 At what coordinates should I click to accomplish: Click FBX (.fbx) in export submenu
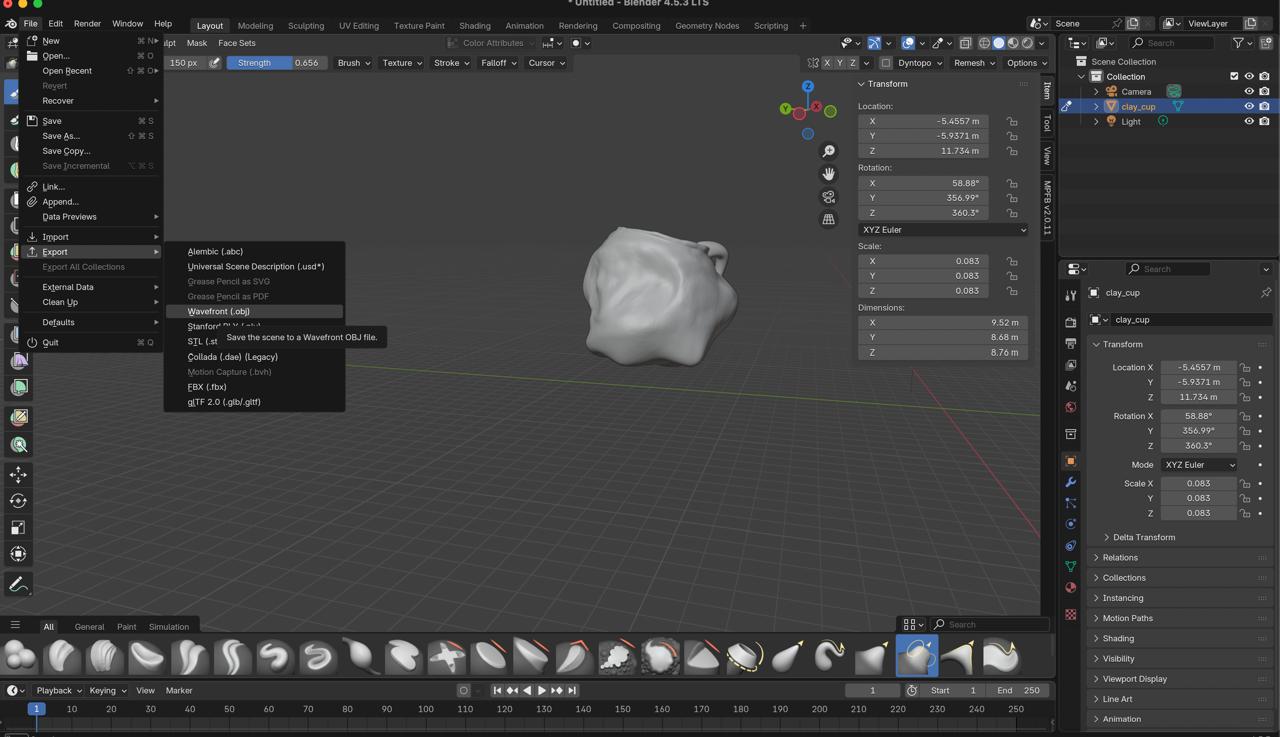click(207, 387)
